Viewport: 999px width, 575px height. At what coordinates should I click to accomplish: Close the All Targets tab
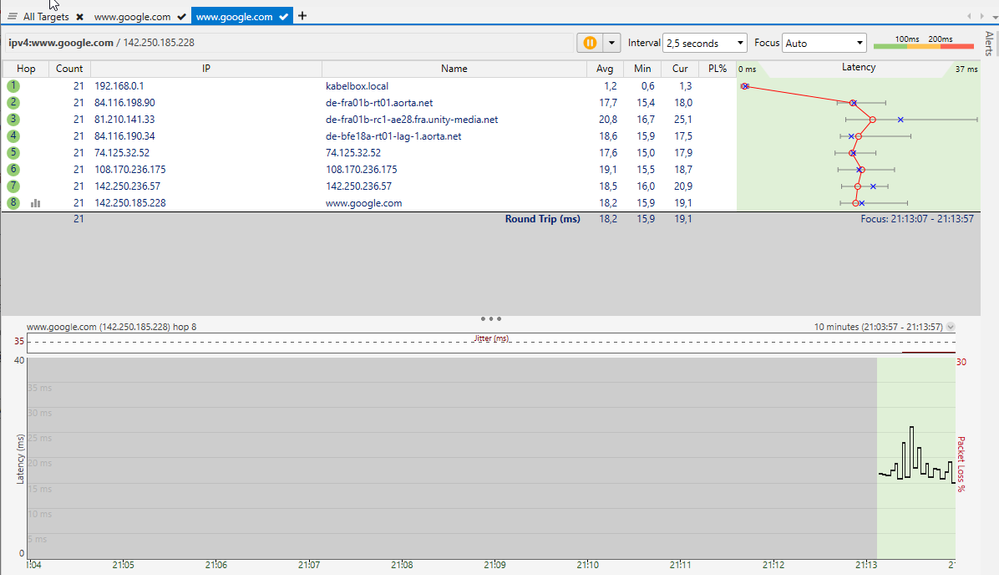[80, 17]
